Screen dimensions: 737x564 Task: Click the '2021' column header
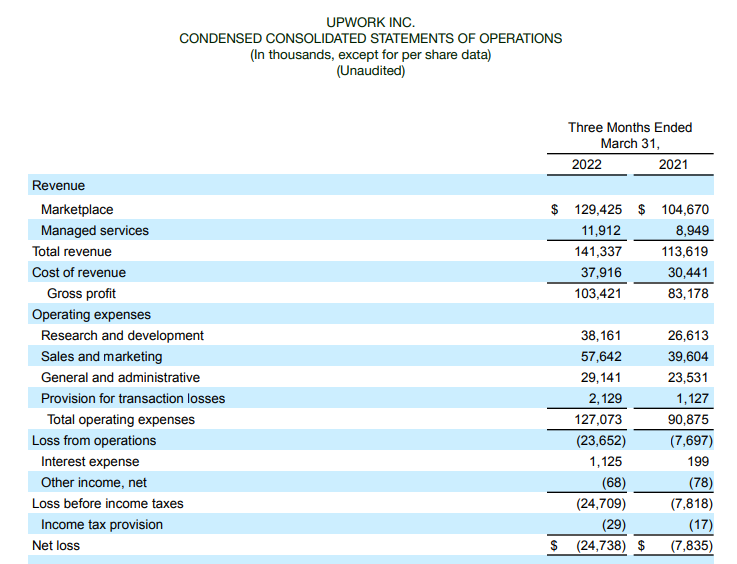click(x=673, y=164)
